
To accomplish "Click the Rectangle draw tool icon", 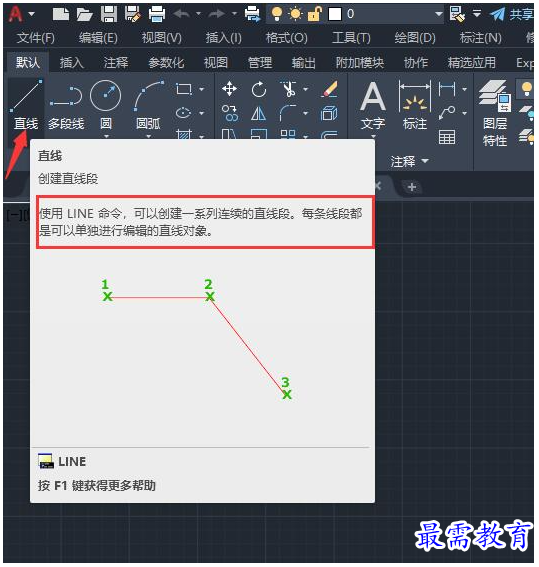I will pos(184,89).
